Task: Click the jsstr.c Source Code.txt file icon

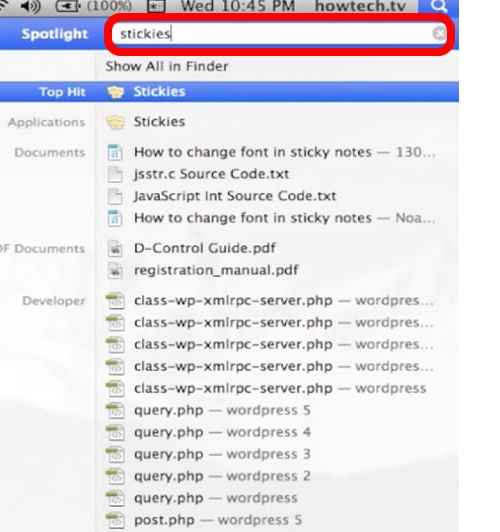Action: 115,174
